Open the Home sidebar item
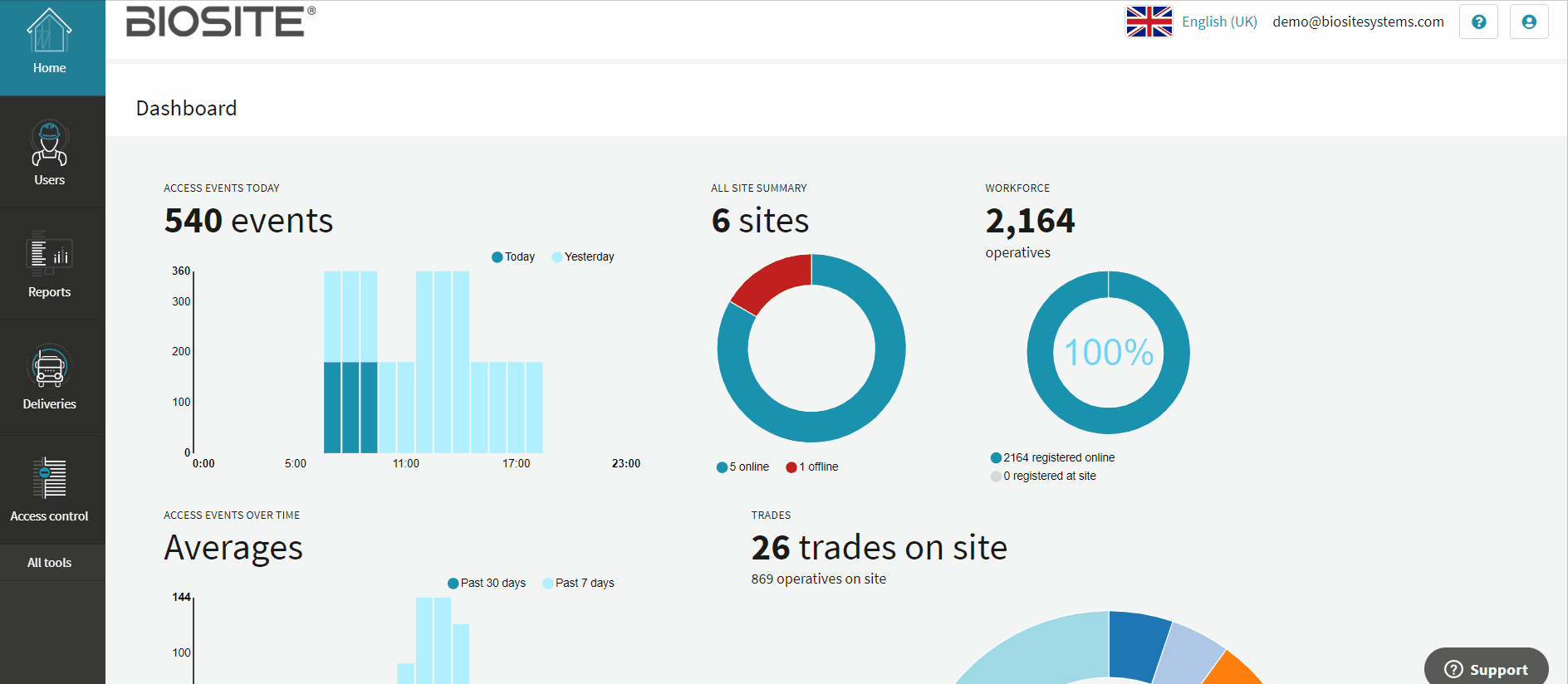Viewport: 1568px width, 684px height. pos(50,48)
